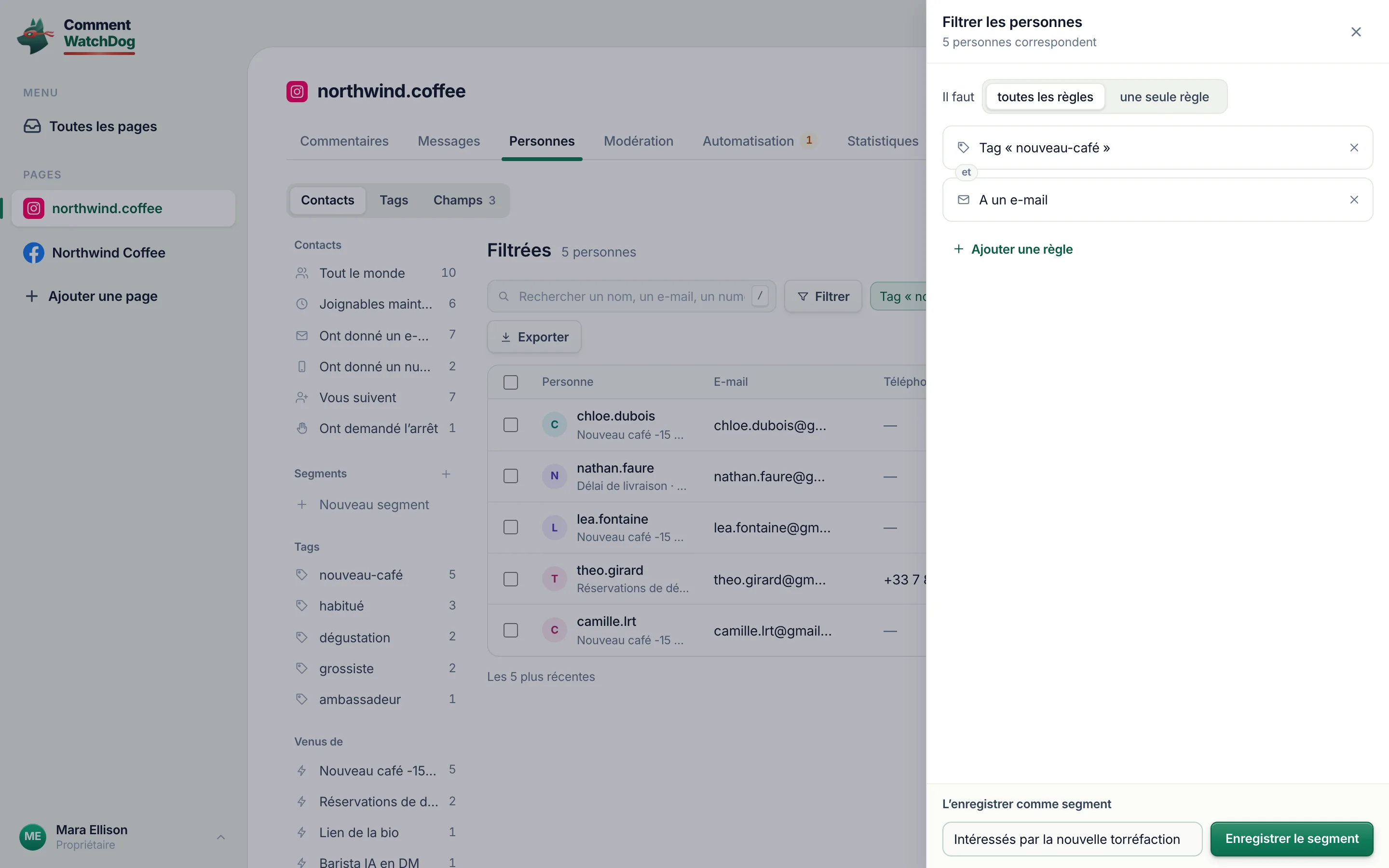This screenshot has width=1389, height=868.
Task: Switch to the Tags sub-tab
Action: [x=394, y=200]
